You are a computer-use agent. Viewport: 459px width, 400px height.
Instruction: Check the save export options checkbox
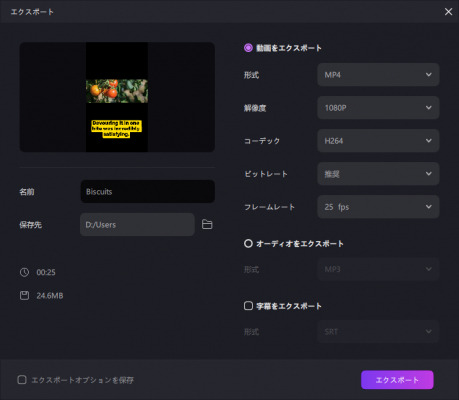point(22,380)
